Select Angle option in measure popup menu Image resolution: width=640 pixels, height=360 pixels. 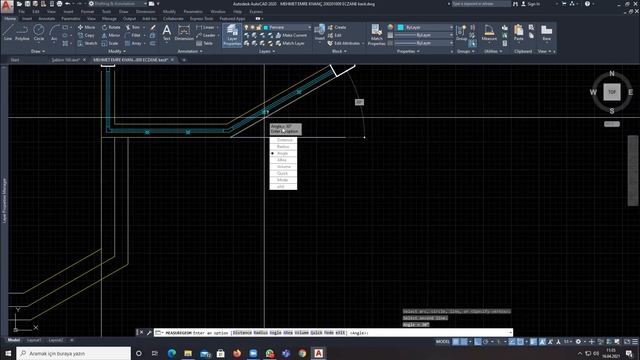283,153
